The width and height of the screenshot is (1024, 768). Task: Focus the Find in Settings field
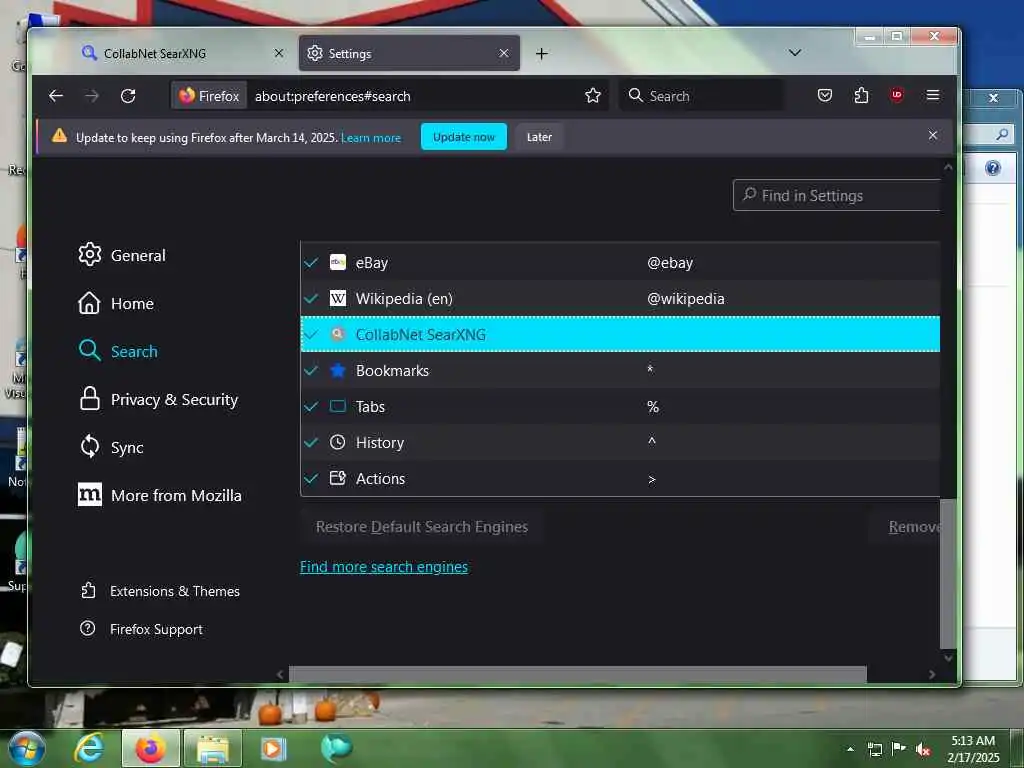[x=837, y=195]
